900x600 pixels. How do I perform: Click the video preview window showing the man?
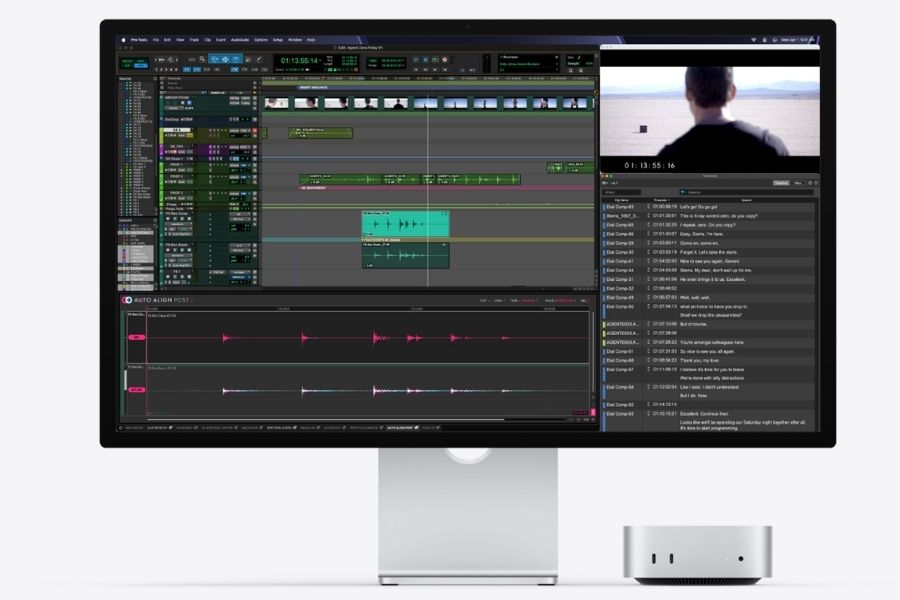click(710, 111)
